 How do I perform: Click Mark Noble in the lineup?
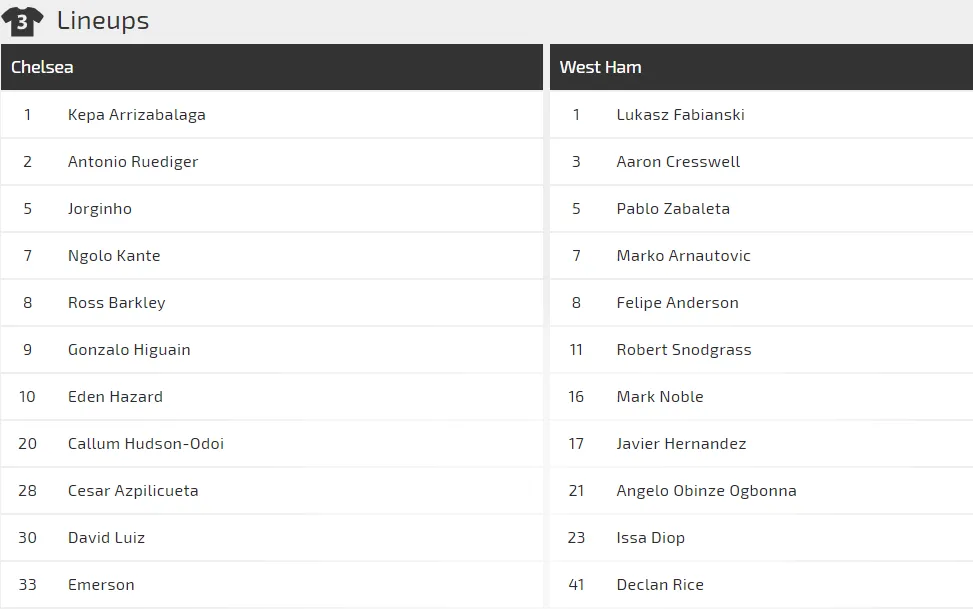pyautogui.click(x=659, y=397)
